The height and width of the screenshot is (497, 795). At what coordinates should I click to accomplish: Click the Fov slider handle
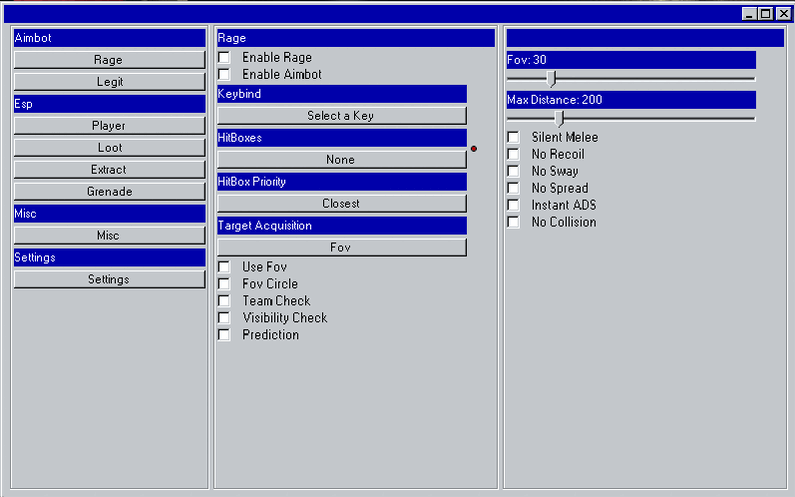pyautogui.click(x=551, y=78)
